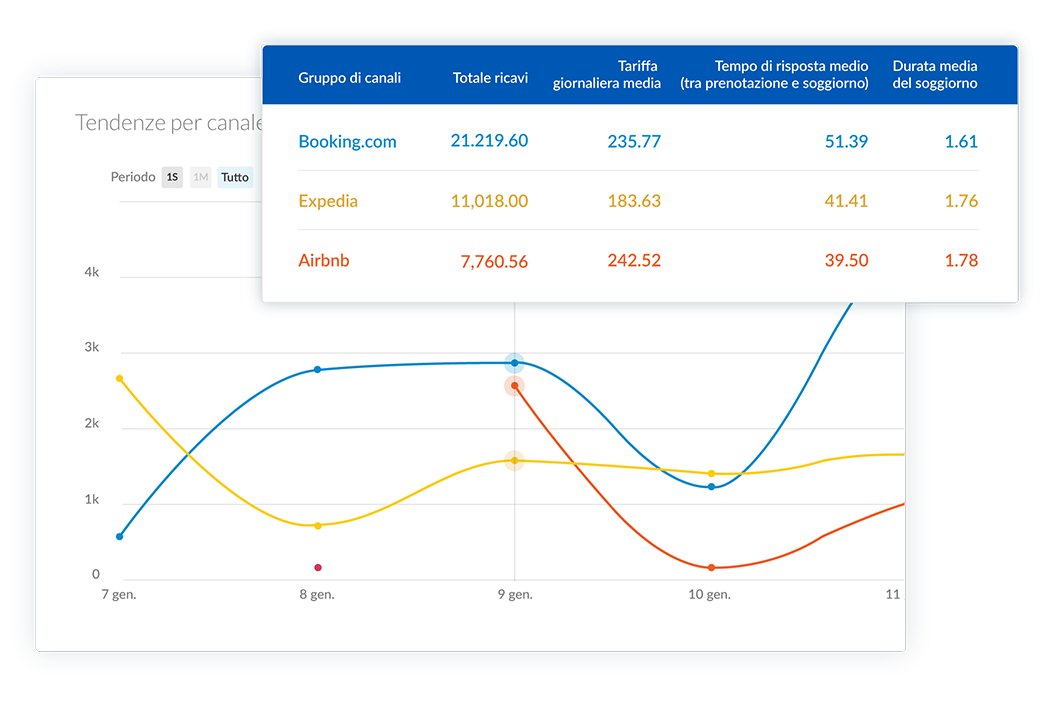This screenshot has width=1040, height=712.
Task: Click Airbnb stay length 1.78
Action: point(961,260)
